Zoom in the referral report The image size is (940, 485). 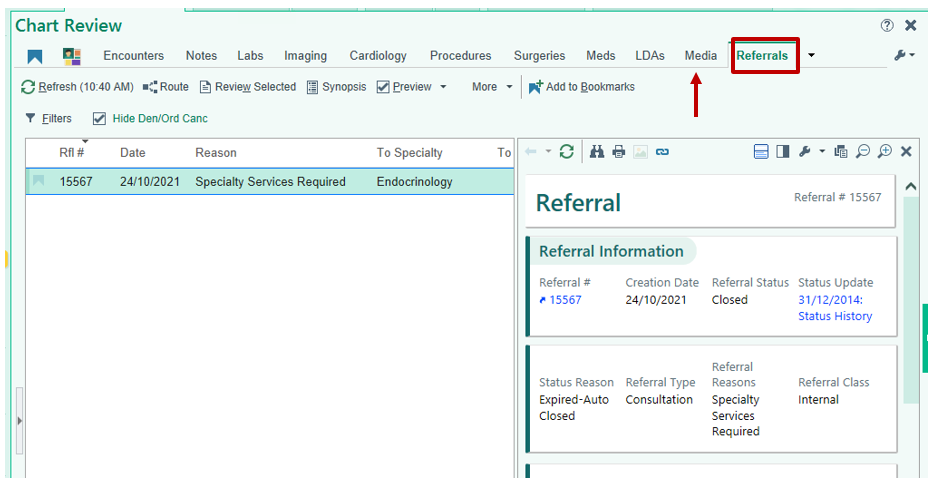(885, 152)
